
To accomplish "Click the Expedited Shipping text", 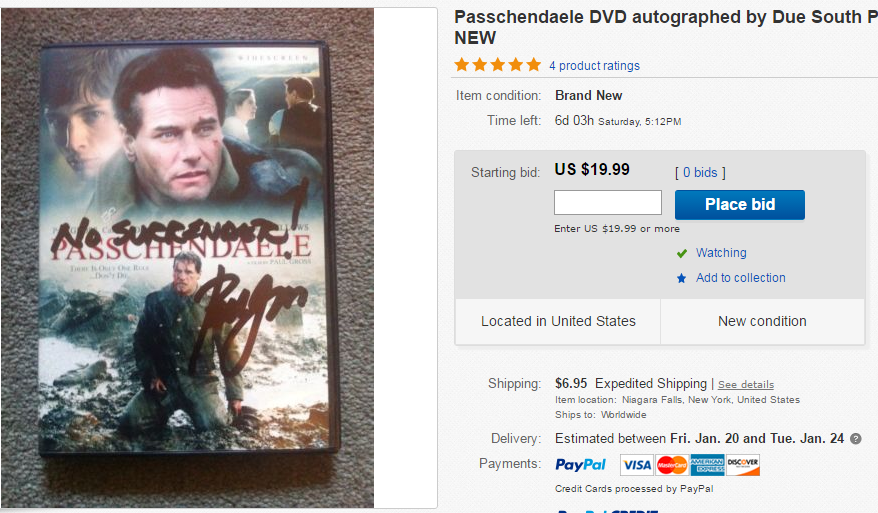I will [x=650, y=384].
